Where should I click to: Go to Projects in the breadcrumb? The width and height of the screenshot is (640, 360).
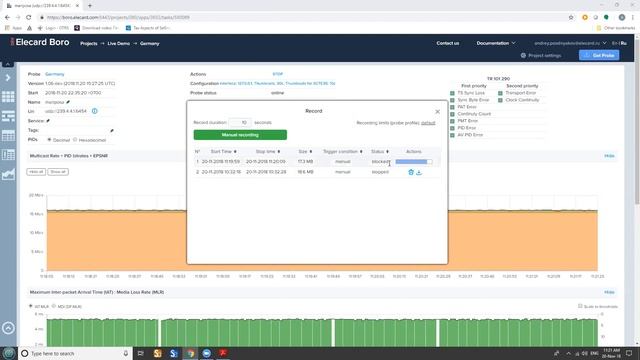[89, 44]
